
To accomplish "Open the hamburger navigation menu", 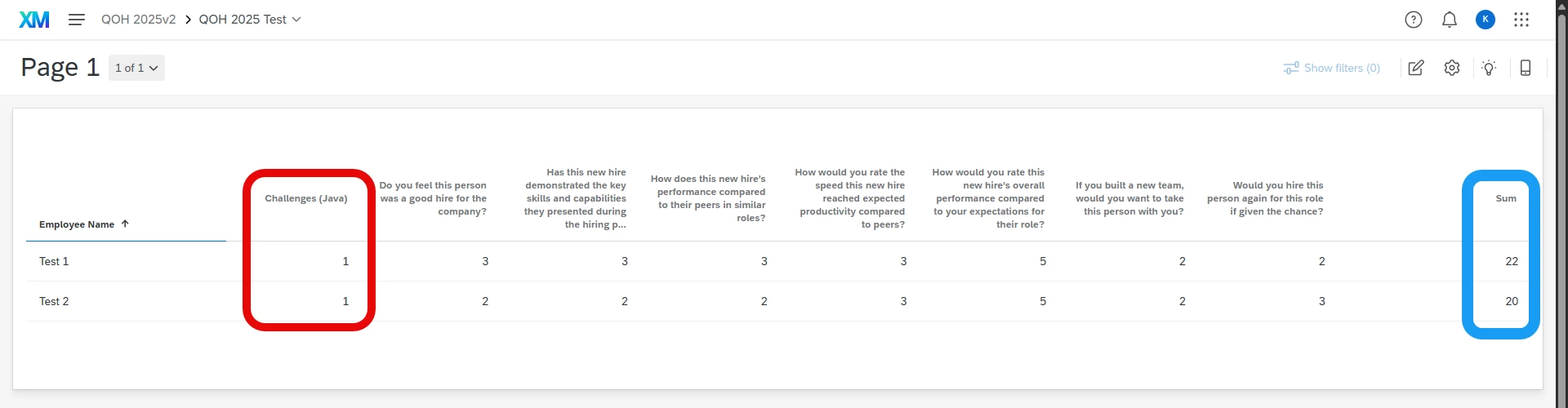I will pos(77,20).
